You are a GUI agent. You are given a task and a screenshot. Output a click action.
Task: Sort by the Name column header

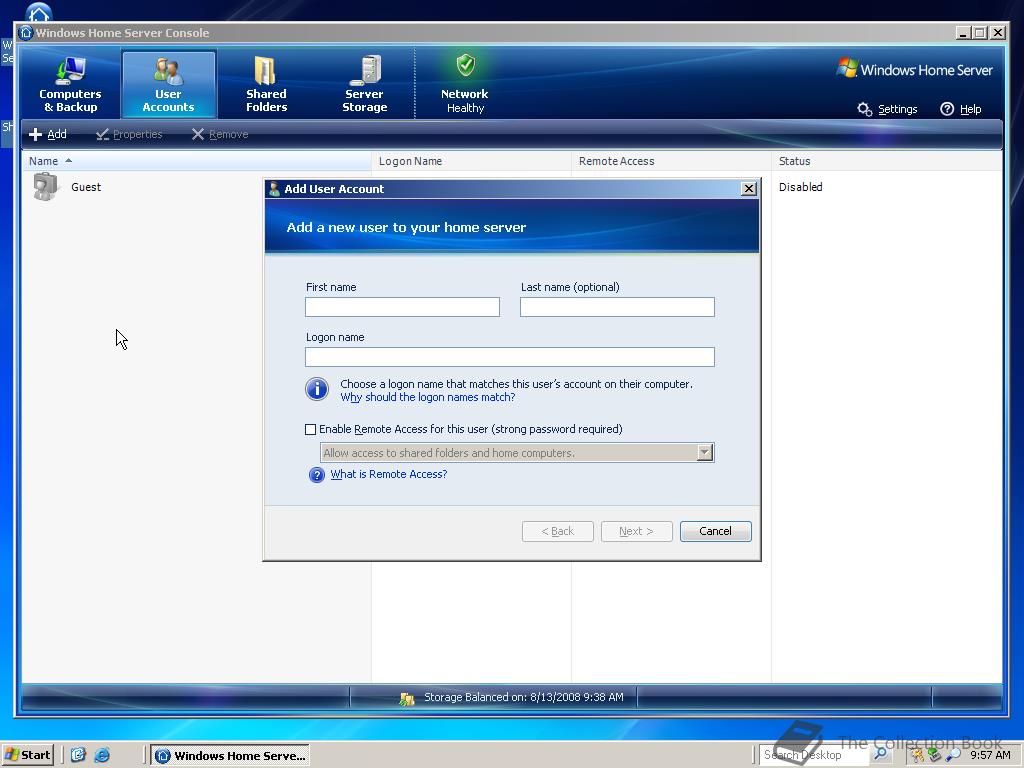(x=196, y=161)
